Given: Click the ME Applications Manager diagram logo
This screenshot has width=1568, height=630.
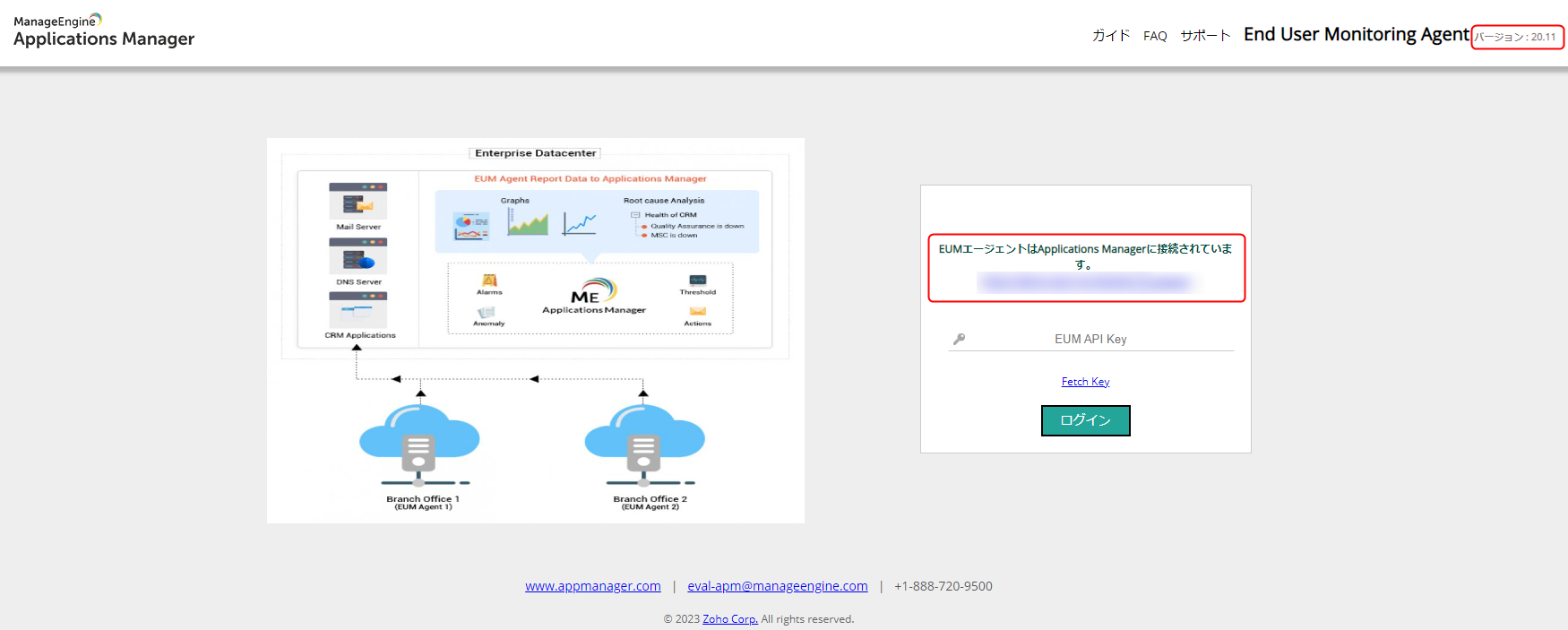Looking at the screenshot, I should pos(594,296).
